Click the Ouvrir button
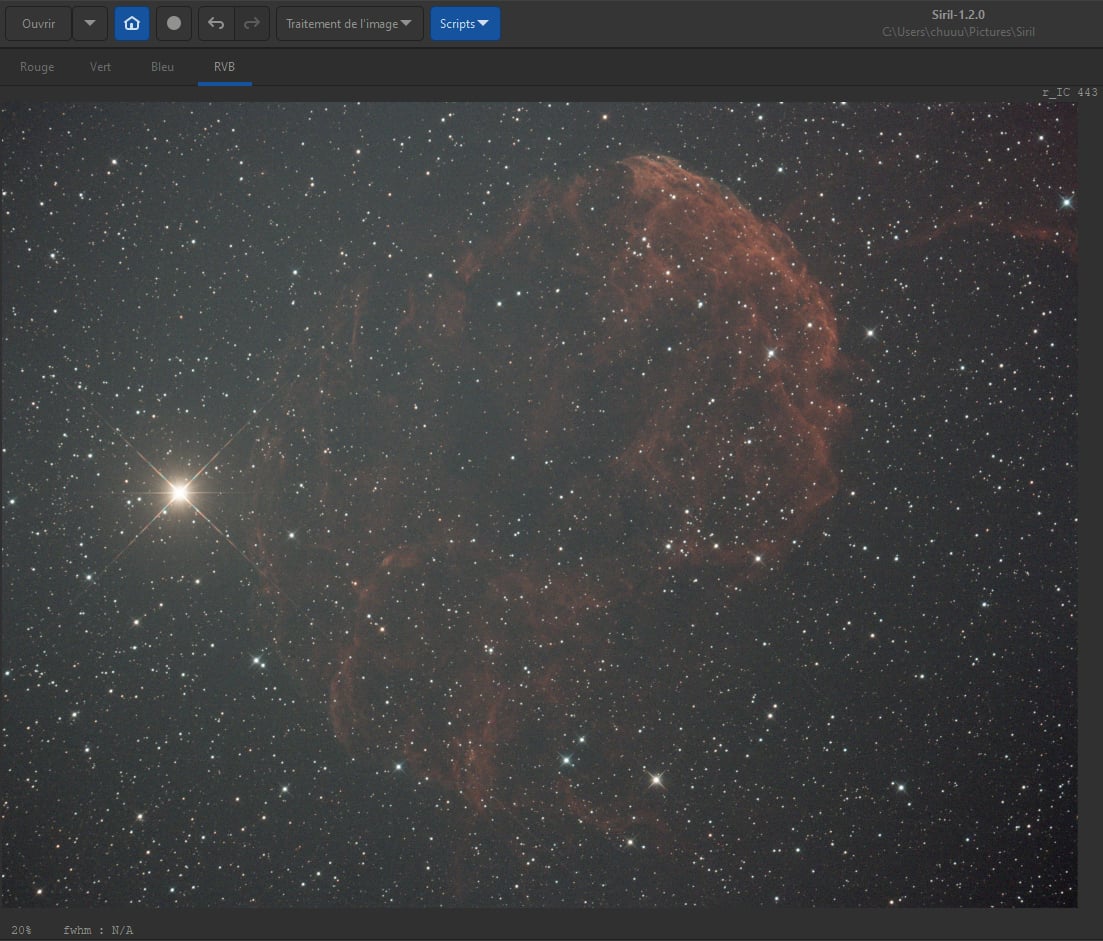 (38, 23)
